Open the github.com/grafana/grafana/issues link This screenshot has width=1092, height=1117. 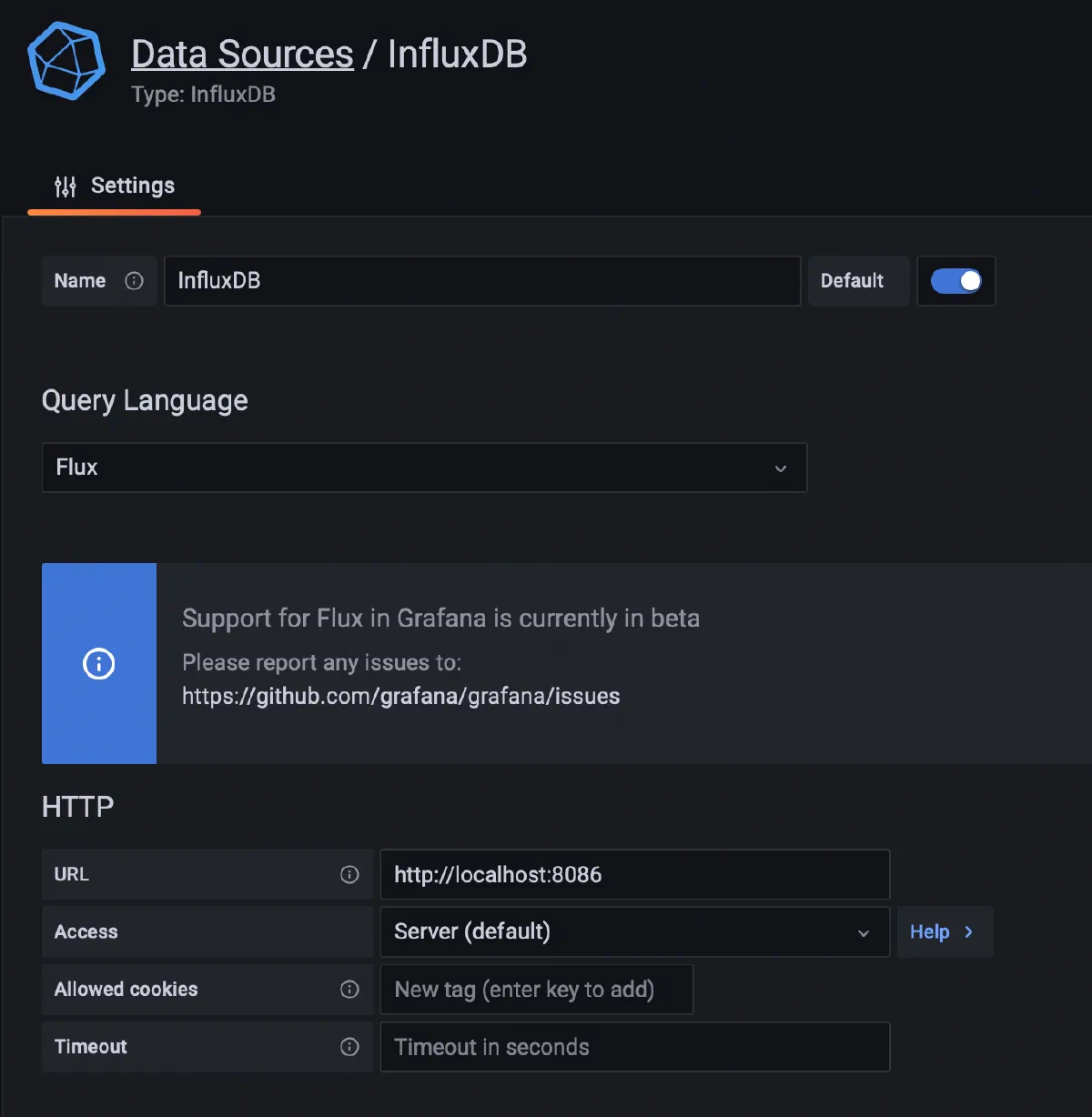pos(400,697)
